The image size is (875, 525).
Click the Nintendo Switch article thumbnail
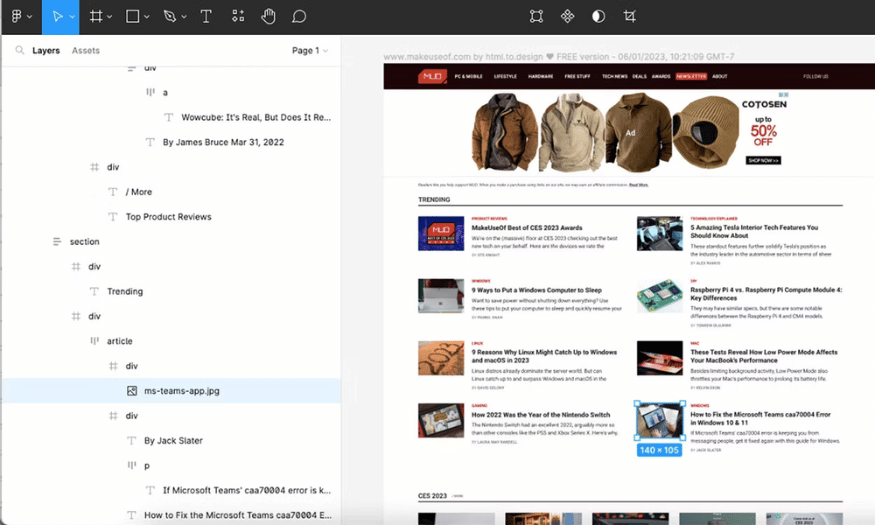tap(441, 421)
